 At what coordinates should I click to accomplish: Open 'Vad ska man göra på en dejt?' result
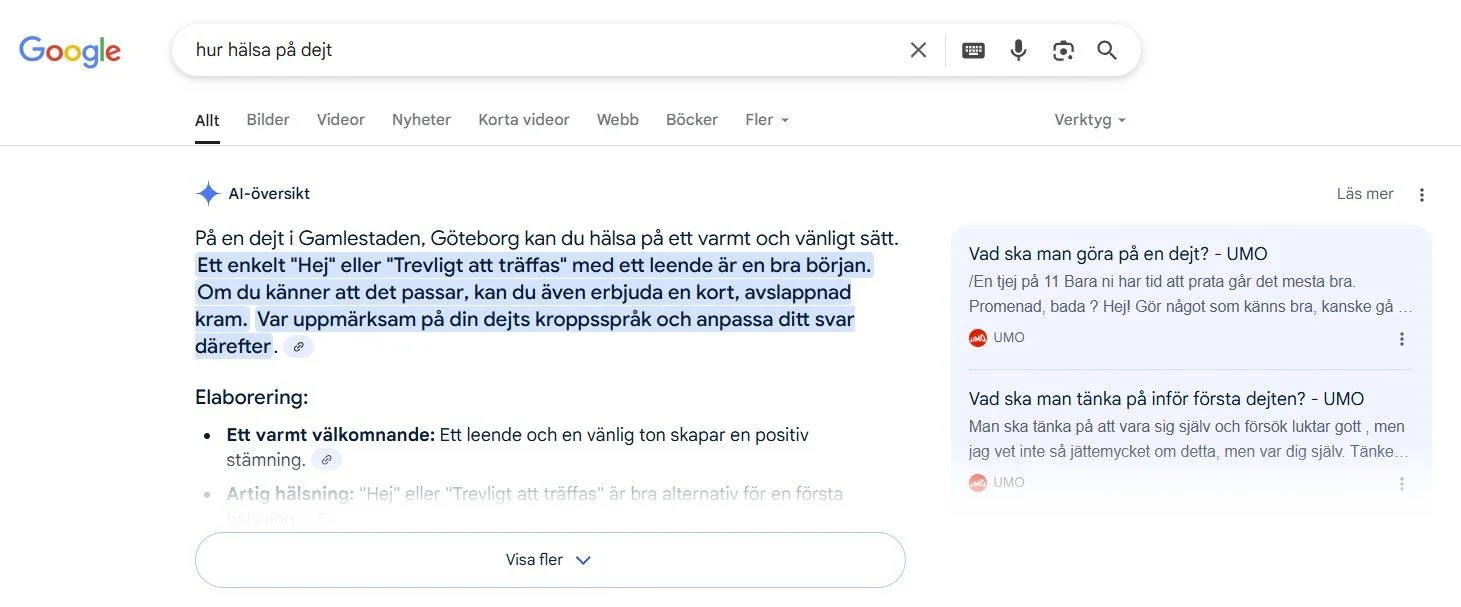[x=1118, y=254]
